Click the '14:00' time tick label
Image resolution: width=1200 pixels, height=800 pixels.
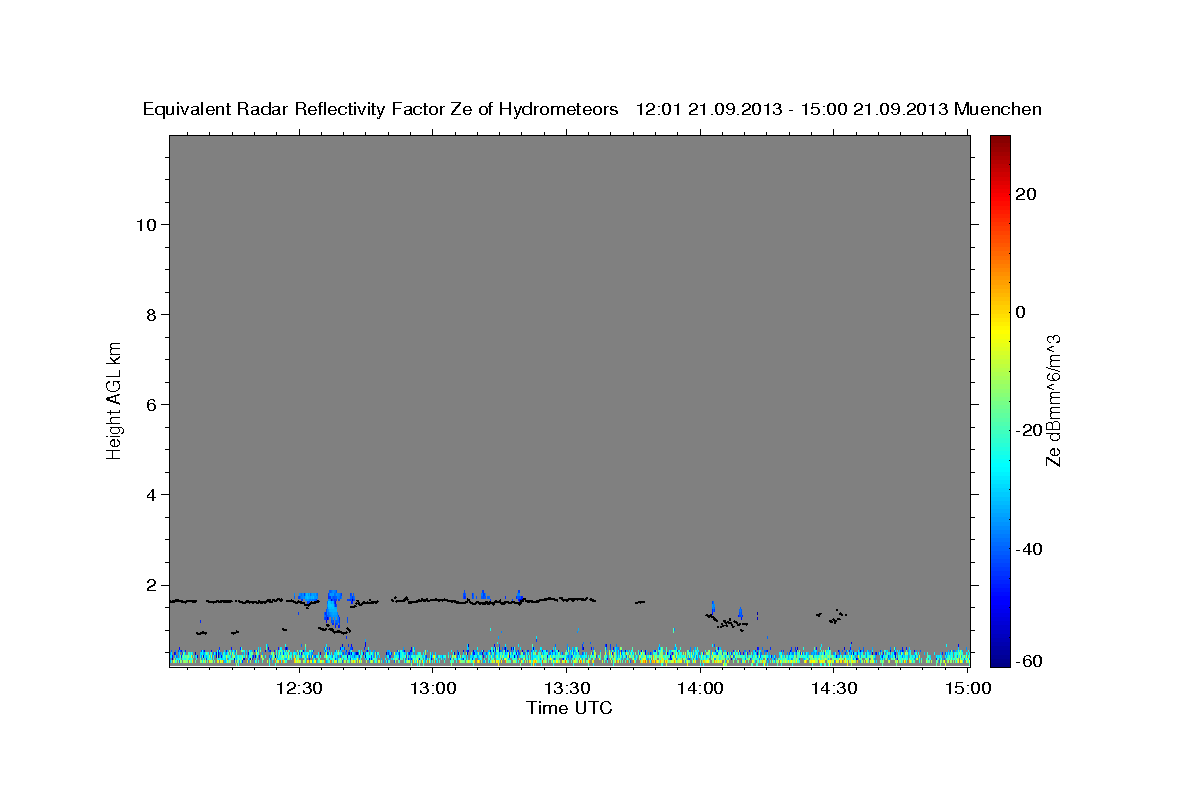point(700,688)
